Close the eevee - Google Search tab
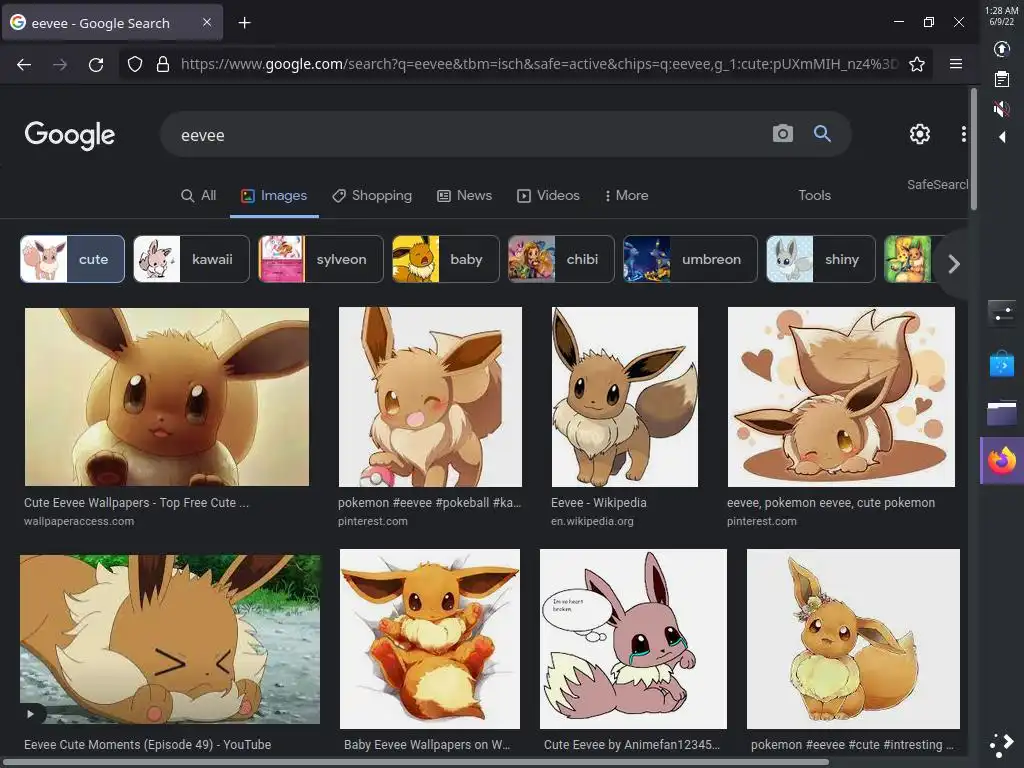This screenshot has height=768, width=1024. tap(207, 22)
